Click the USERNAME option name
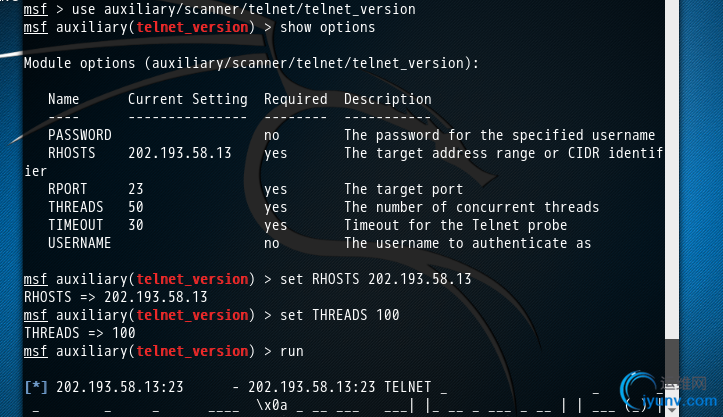The width and height of the screenshot is (723, 417). click(80, 243)
